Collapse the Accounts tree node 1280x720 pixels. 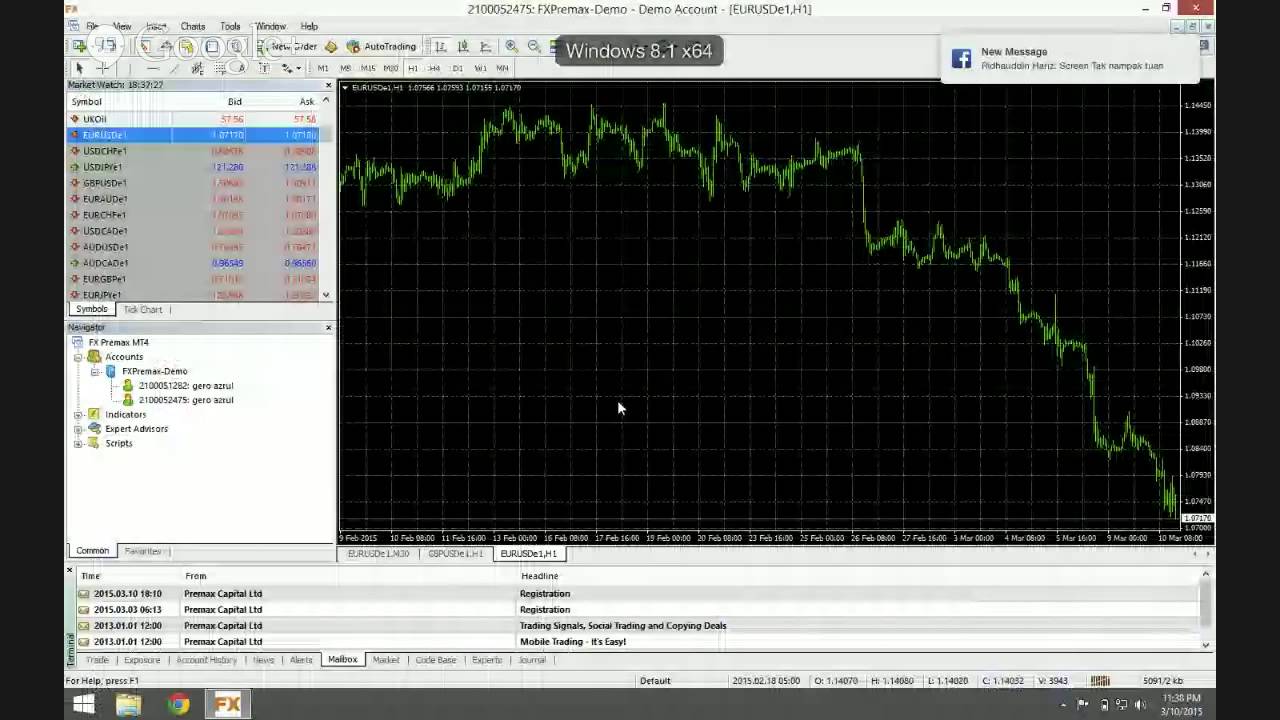pos(78,357)
